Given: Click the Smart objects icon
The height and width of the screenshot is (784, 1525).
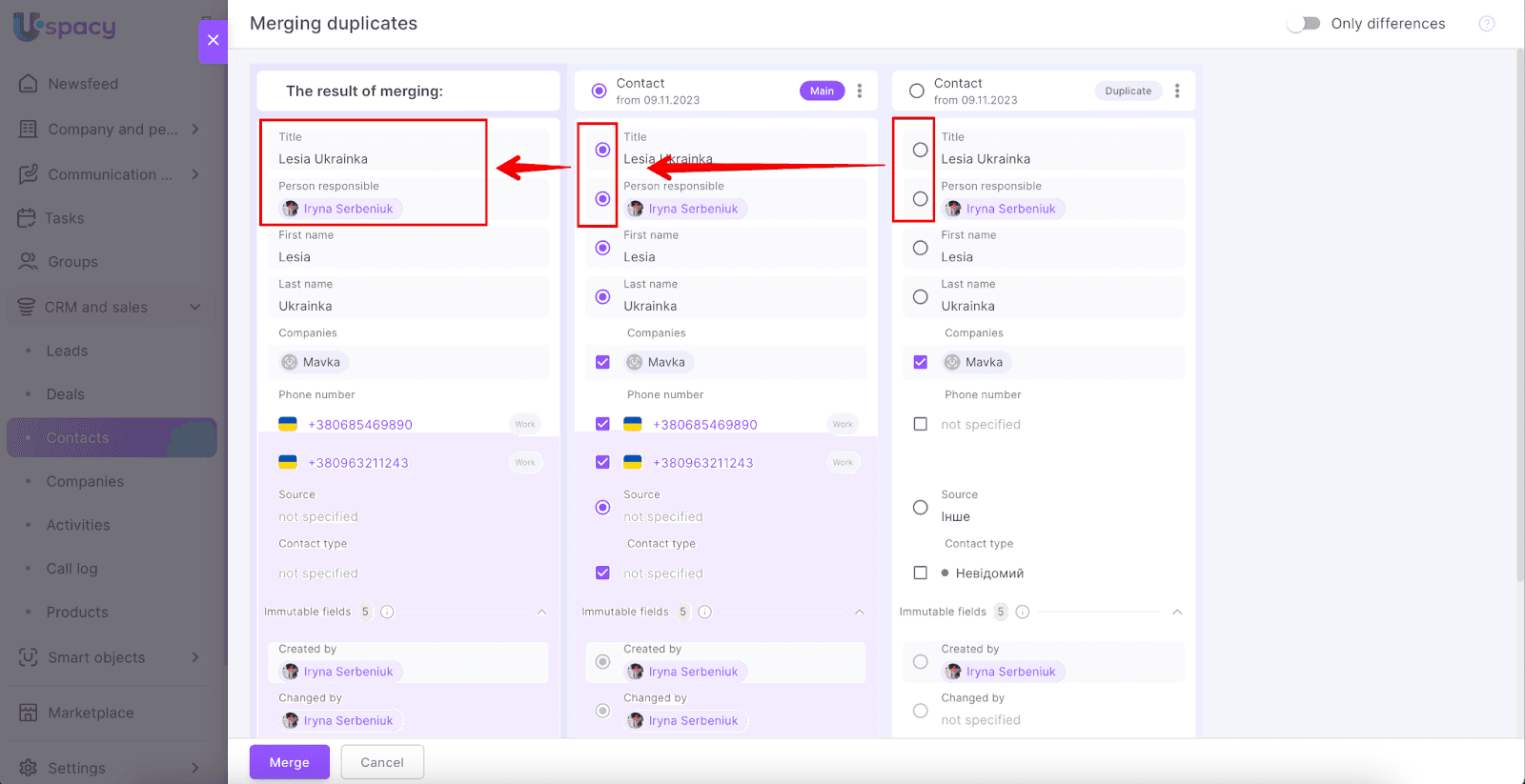Looking at the screenshot, I should [29, 657].
